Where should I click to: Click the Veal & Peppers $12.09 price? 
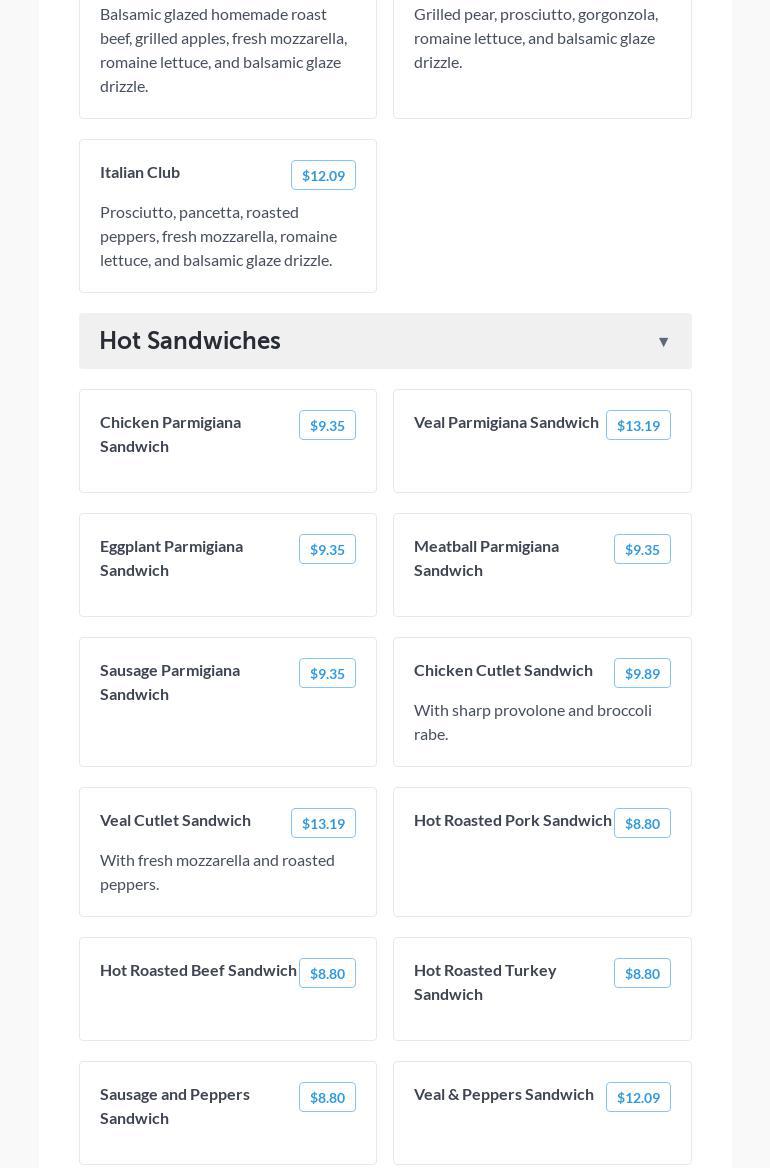coord(638,1097)
